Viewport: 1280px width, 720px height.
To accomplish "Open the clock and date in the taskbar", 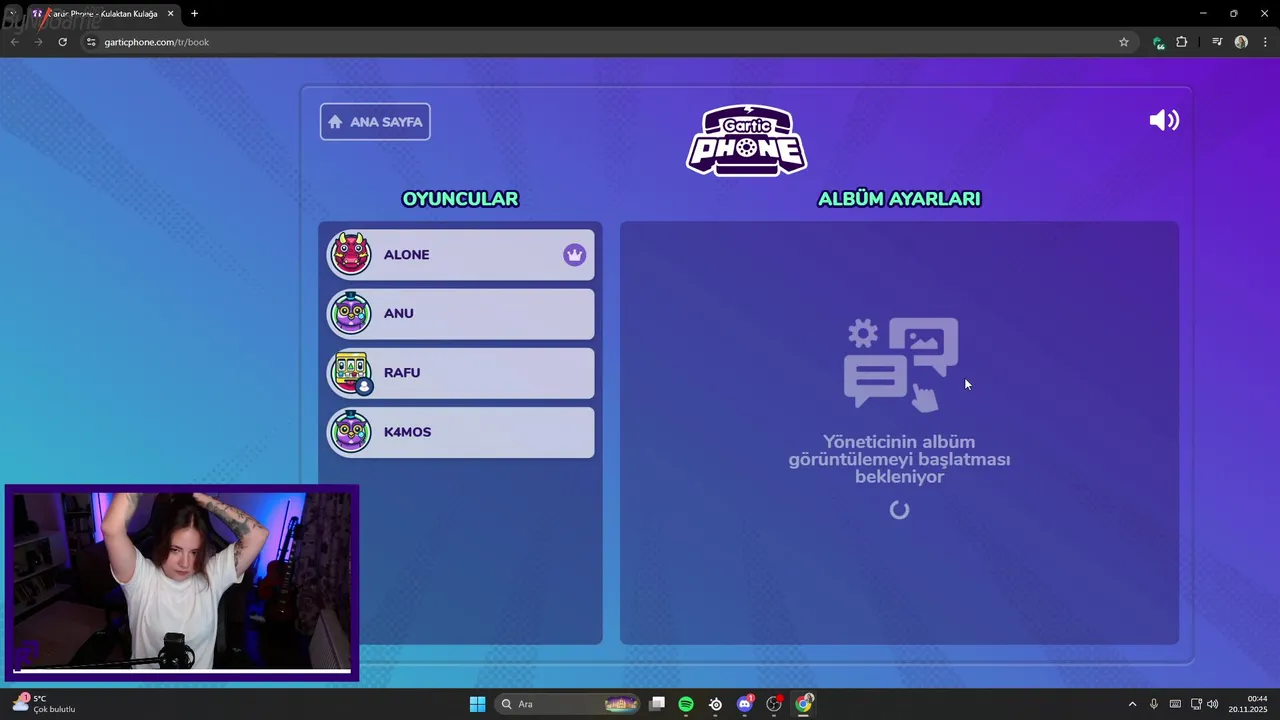I will click(1249, 704).
